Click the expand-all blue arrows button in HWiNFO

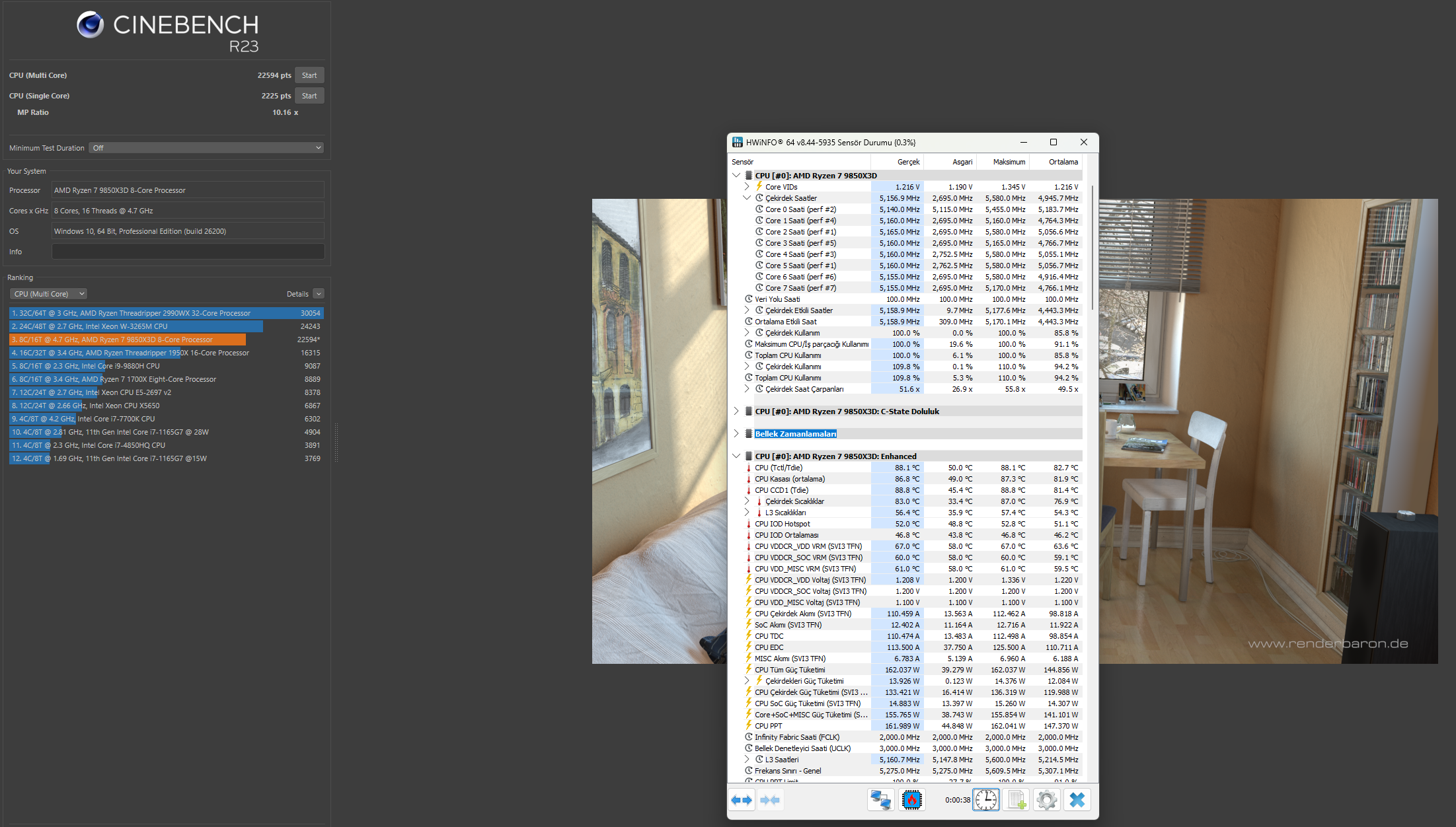click(742, 800)
